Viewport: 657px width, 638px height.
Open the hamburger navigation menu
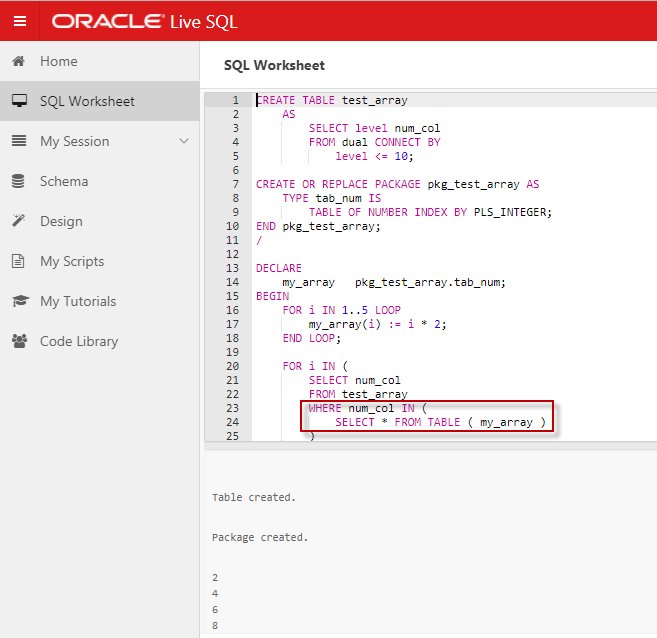[20, 21]
